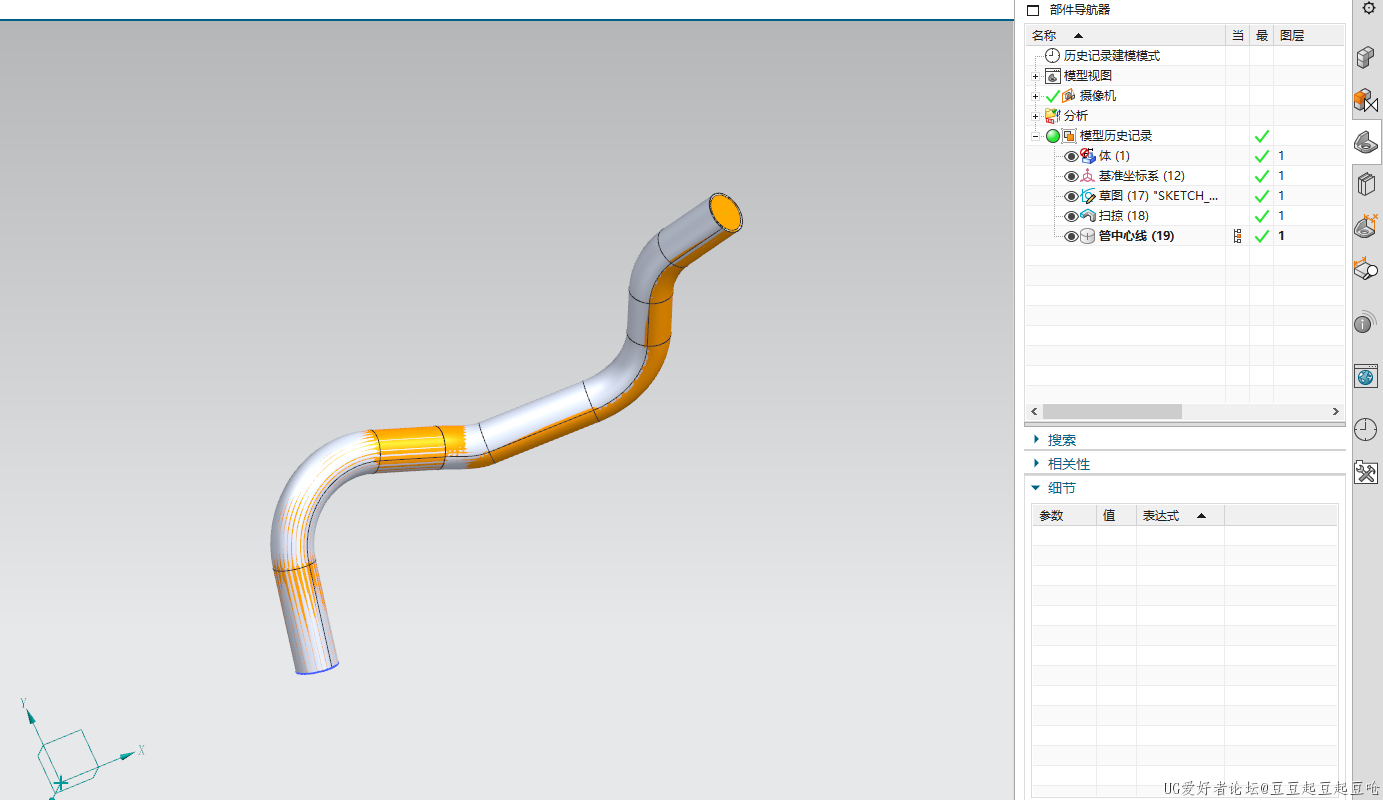Toggle the eye icon for 草图 (17)

pyautogui.click(x=1071, y=196)
